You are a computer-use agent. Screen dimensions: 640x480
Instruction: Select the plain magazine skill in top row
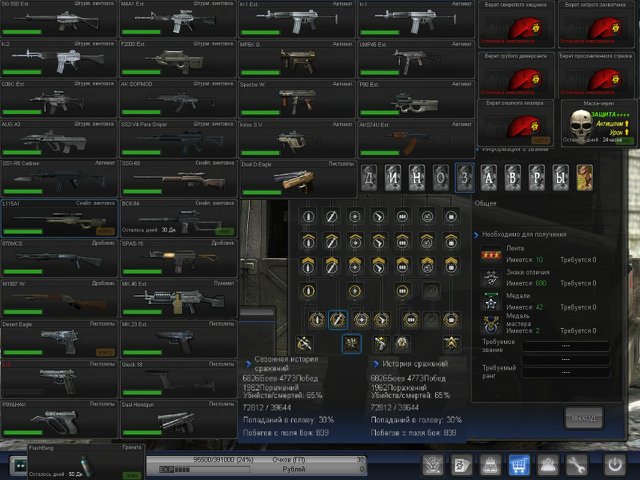point(402,216)
